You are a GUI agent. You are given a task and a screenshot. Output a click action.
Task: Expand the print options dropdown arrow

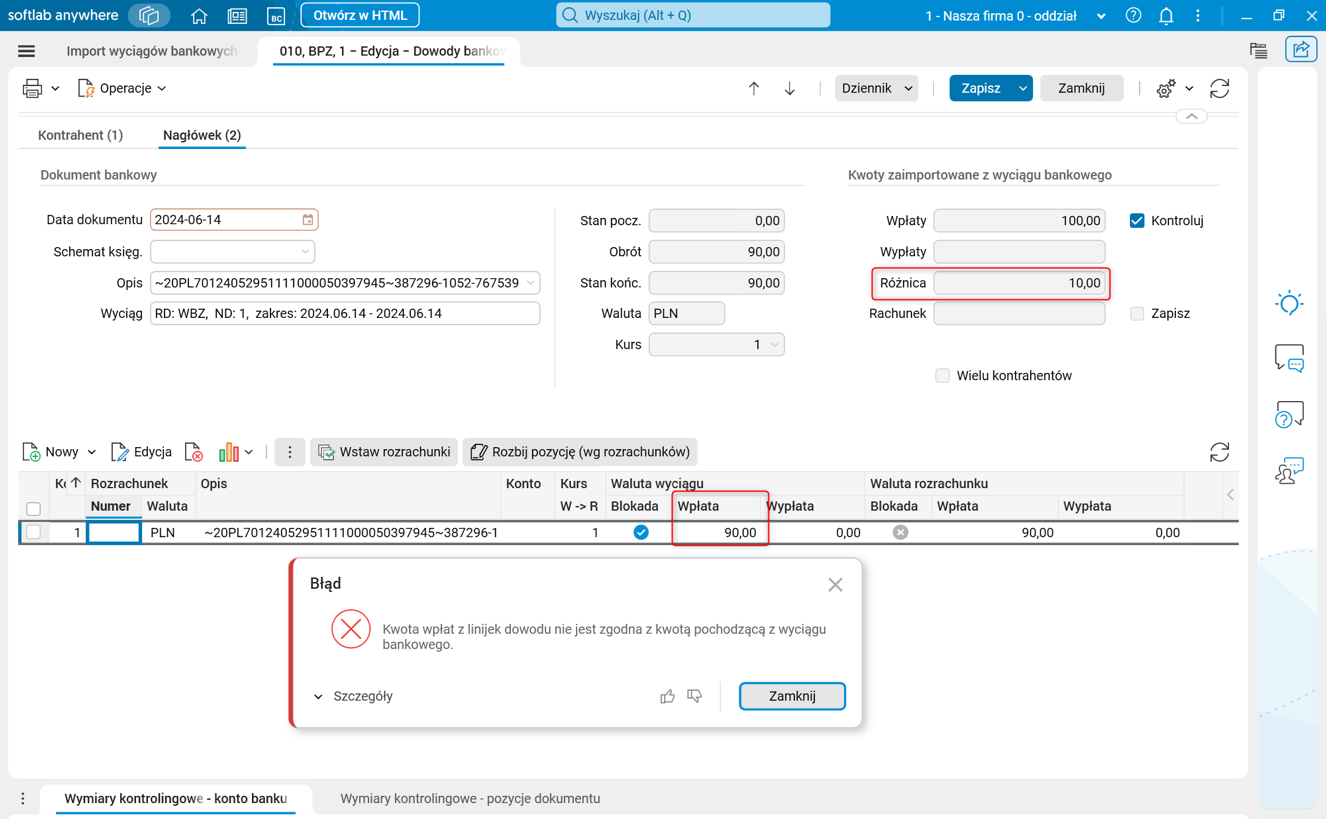55,89
